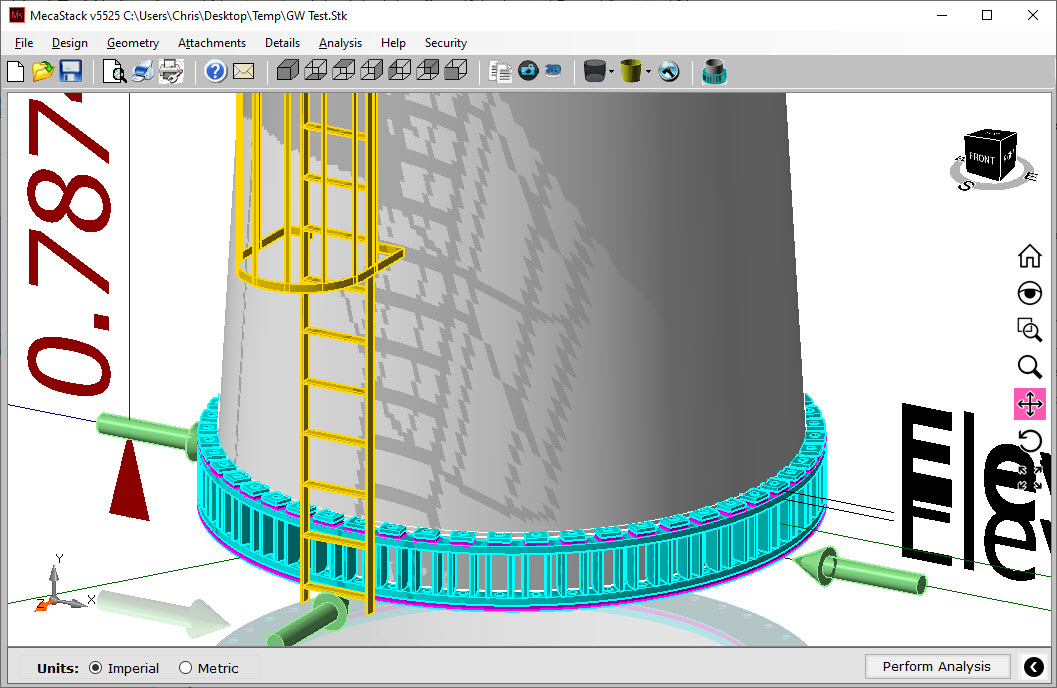1057x688 pixels.
Task: Select the Pan tool in the sidebar
Action: pyautogui.click(x=1029, y=404)
